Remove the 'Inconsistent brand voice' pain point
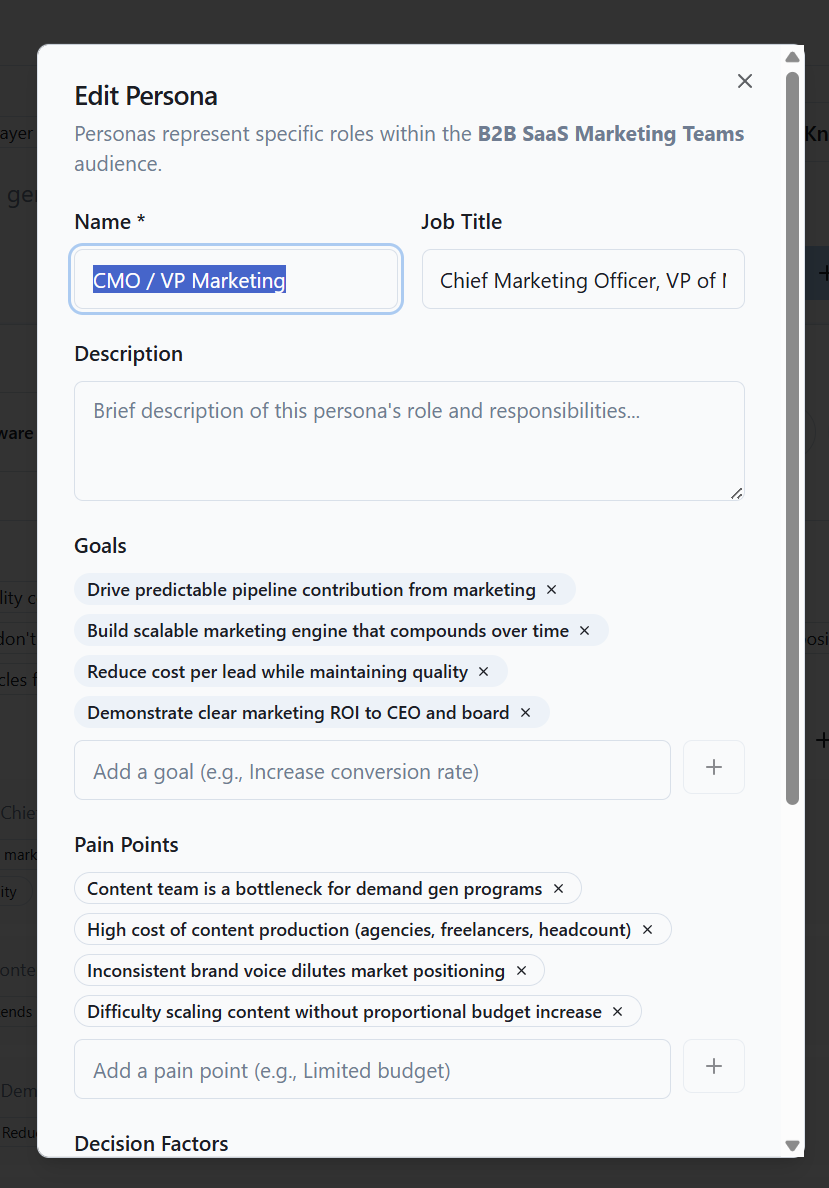 tap(521, 971)
